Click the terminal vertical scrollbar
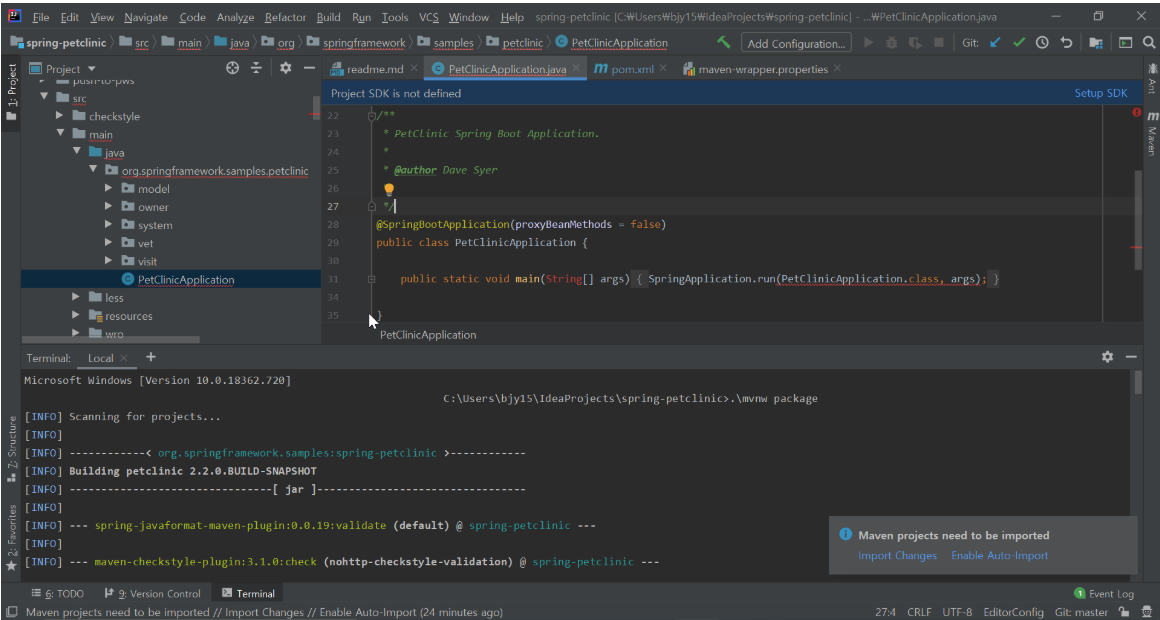Screen dimensions: 1160x620 point(1138,382)
